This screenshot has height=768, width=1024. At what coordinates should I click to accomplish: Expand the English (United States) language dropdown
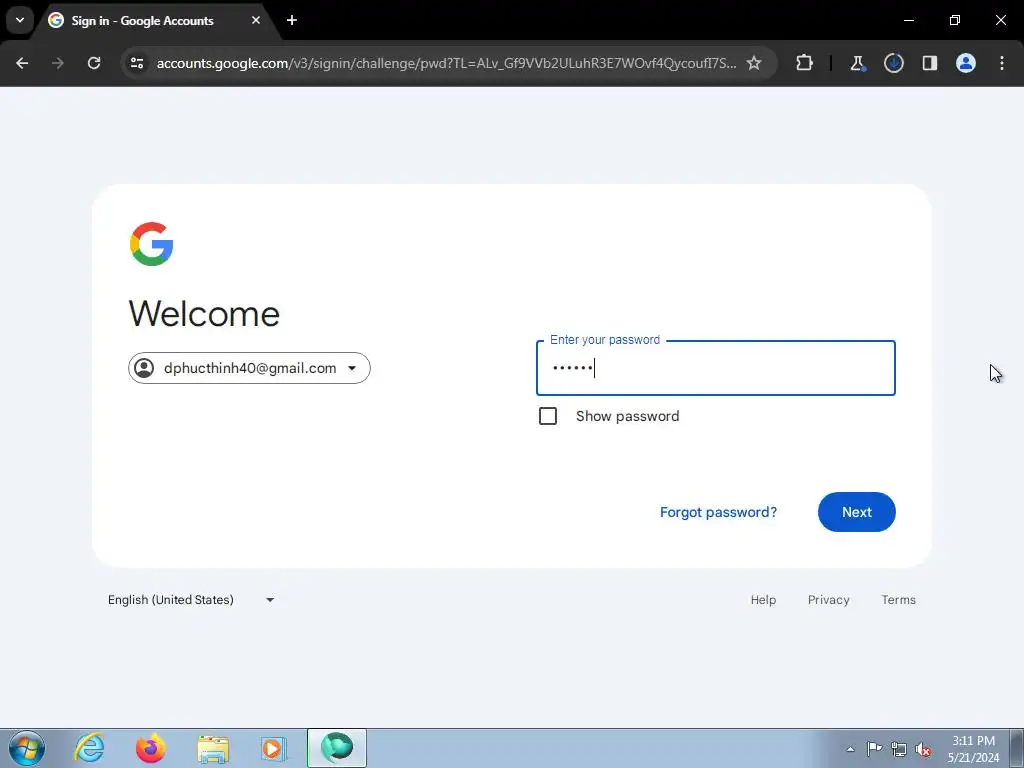pos(191,600)
